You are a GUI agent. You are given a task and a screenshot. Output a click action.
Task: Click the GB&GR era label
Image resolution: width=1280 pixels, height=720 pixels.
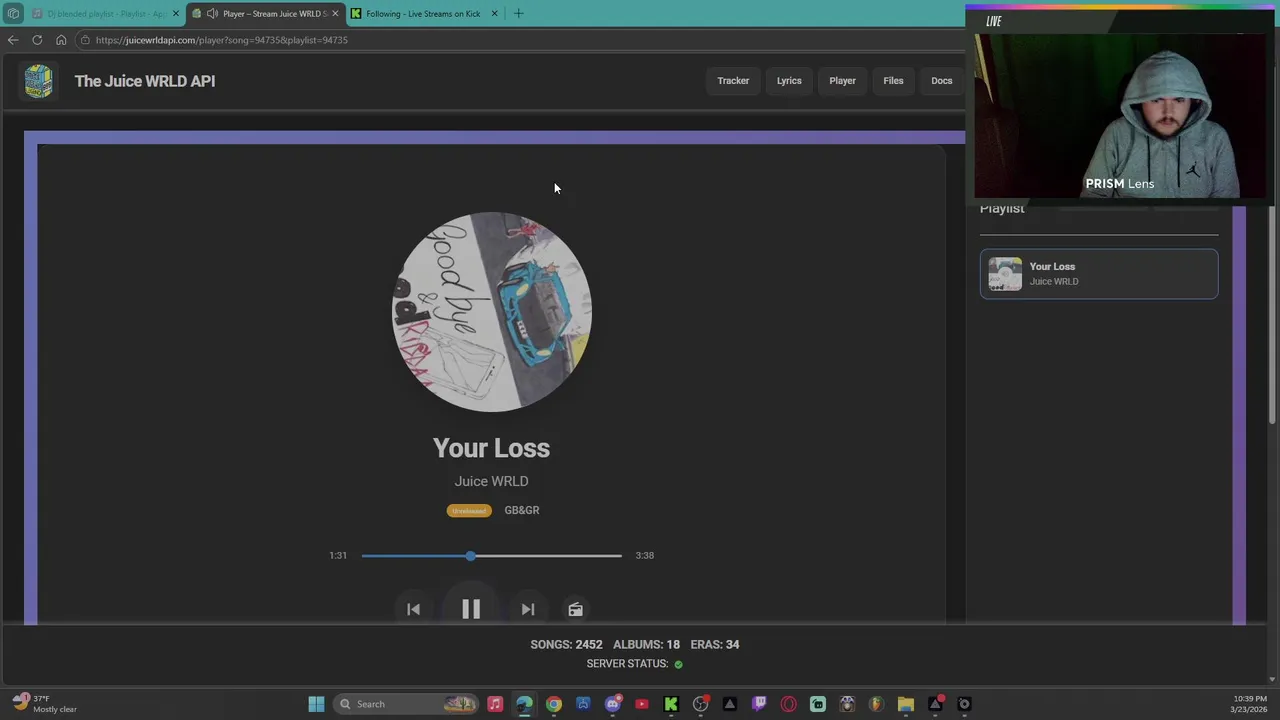pos(522,510)
